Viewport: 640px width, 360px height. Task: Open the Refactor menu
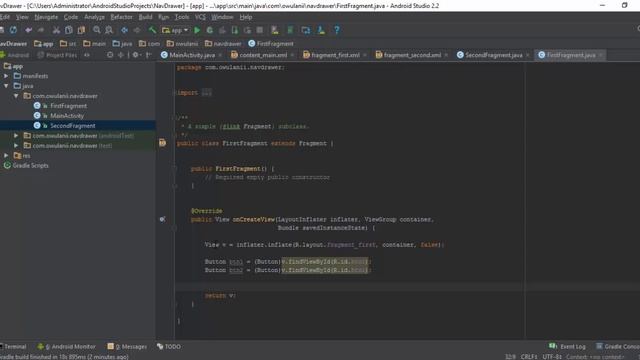(x=122, y=17)
